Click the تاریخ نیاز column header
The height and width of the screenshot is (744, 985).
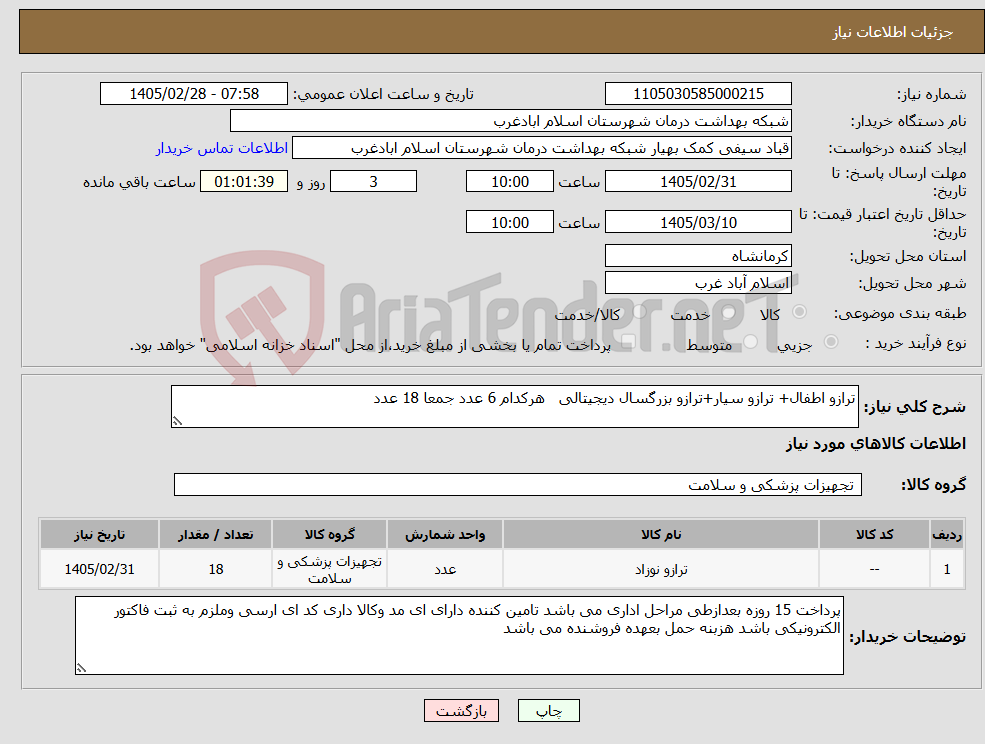click(x=99, y=535)
